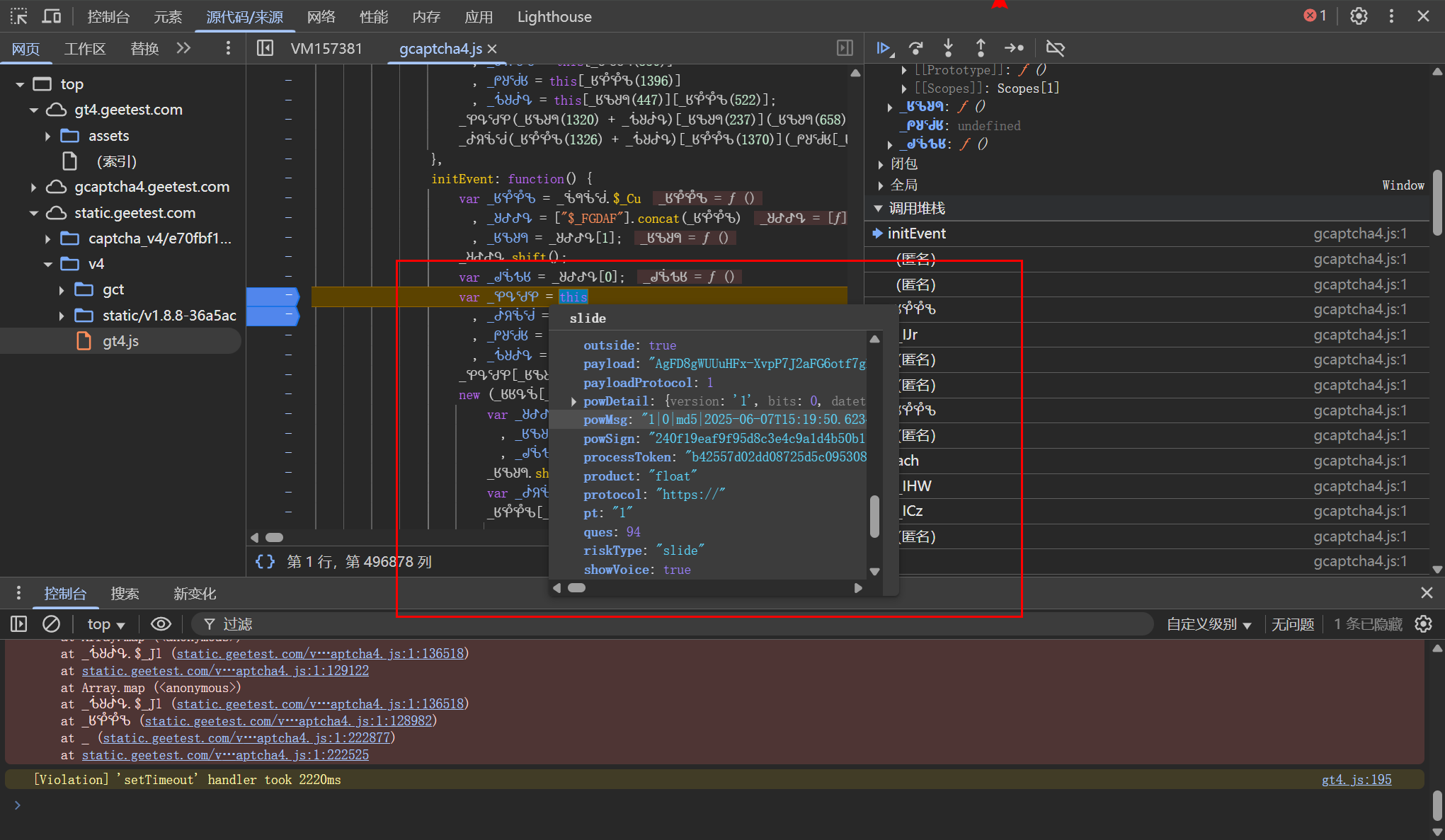Open the navigator pane more options menu
This screenshot has height=840, width=1445.
[227, 48]
